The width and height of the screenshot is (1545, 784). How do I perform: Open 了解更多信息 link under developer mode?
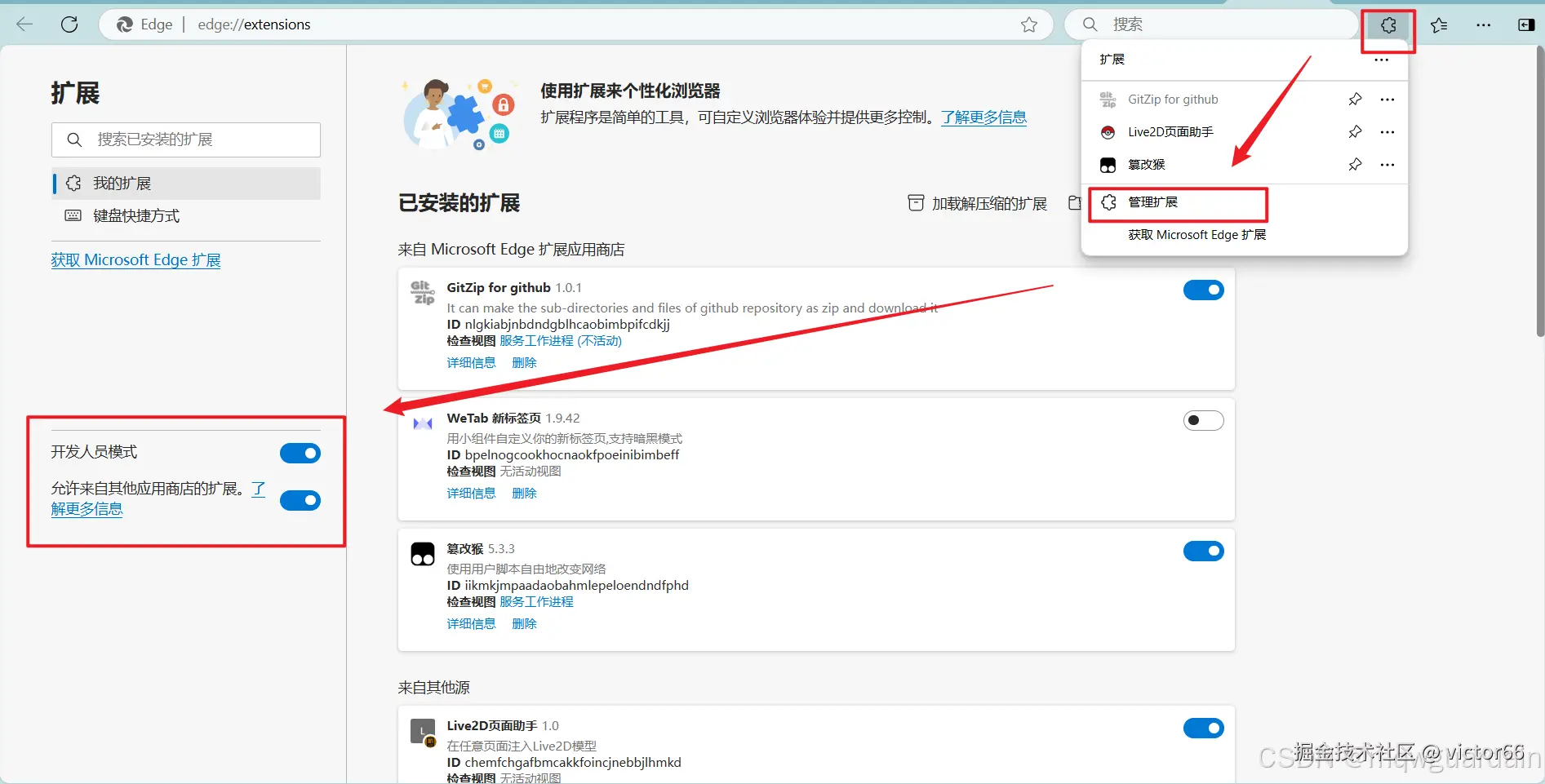click(x=87, y=509)
